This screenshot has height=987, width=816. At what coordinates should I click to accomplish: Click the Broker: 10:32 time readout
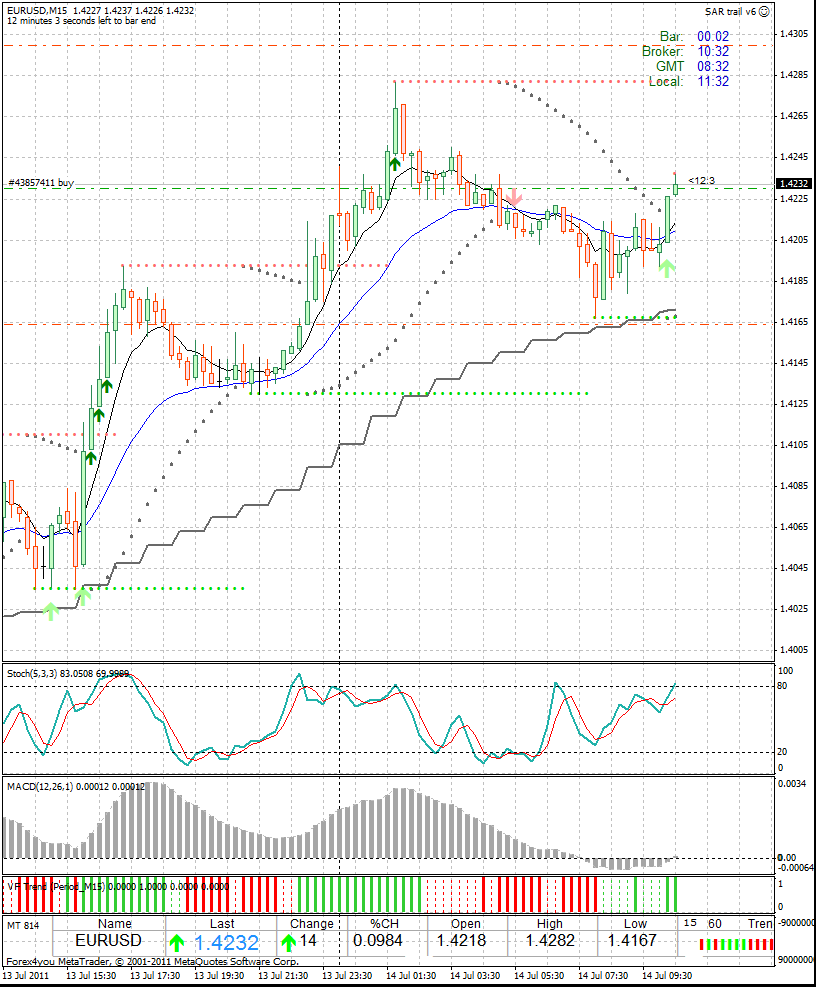click(x=685, y=52)
